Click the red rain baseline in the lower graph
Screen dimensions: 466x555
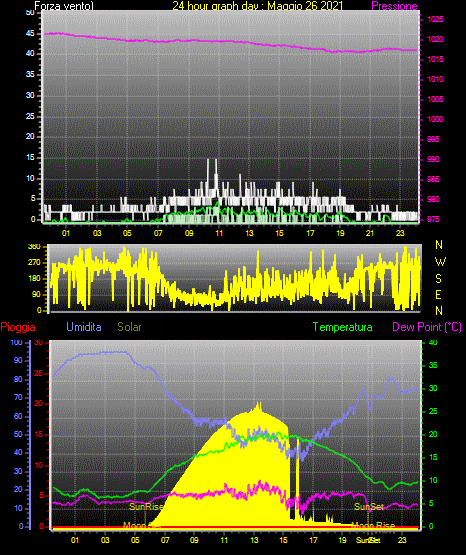click(x=235, y=528)
